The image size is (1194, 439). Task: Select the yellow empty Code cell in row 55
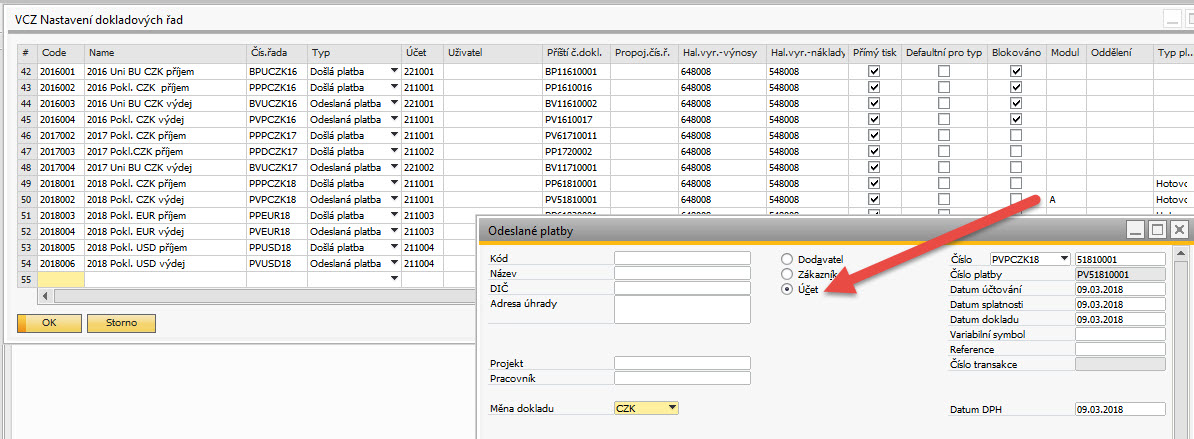[x=62, y=280]
